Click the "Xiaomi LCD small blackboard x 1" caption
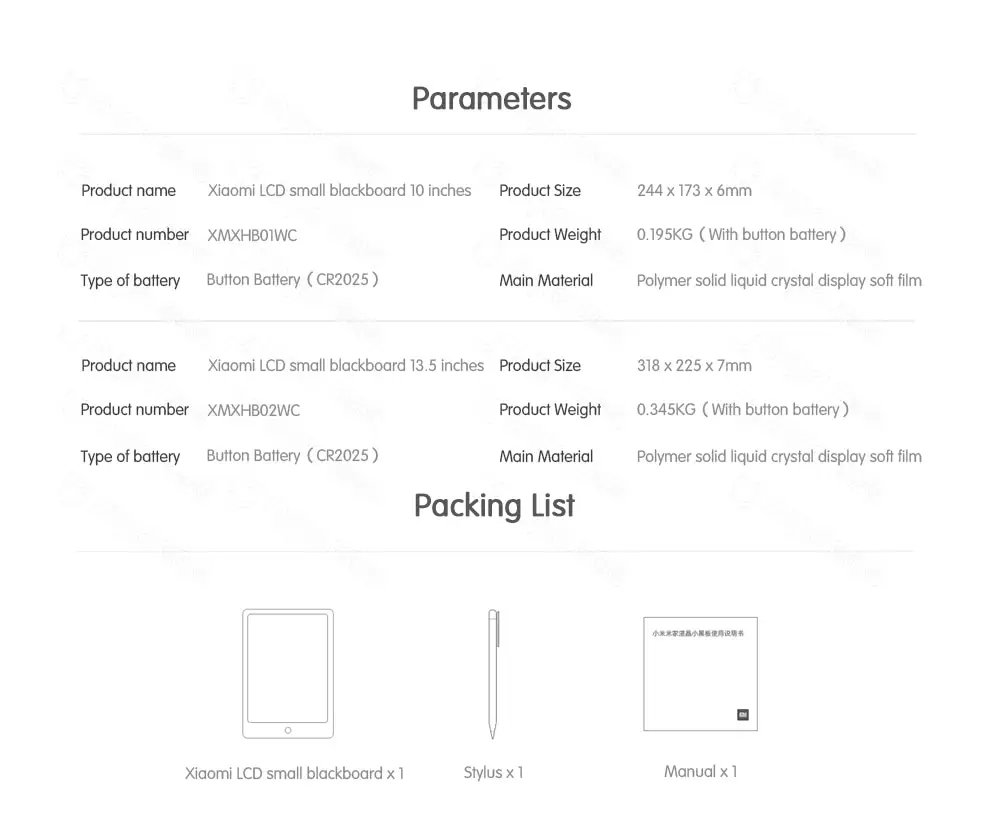The height and width of the screenshot is (836, 1000). pyautogui.click(x=294, y=773)
